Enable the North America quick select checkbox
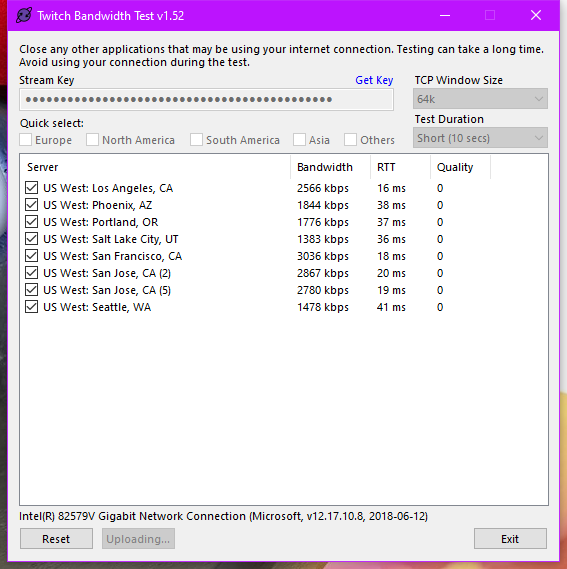Viewport: 567px width, 569px height. pyautogui.click(x=92, y=140)
